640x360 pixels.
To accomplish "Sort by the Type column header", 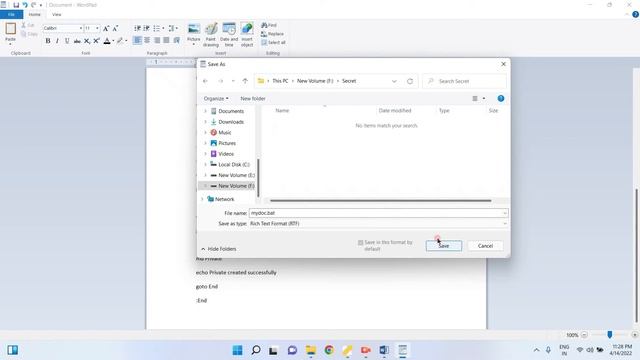I will pos(444,111).
